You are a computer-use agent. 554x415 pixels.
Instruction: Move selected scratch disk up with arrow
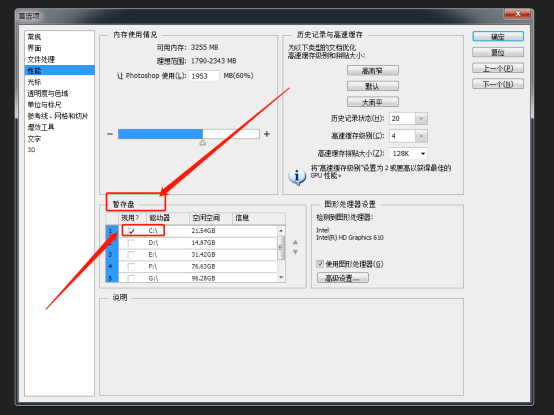[x=295, y=242]
